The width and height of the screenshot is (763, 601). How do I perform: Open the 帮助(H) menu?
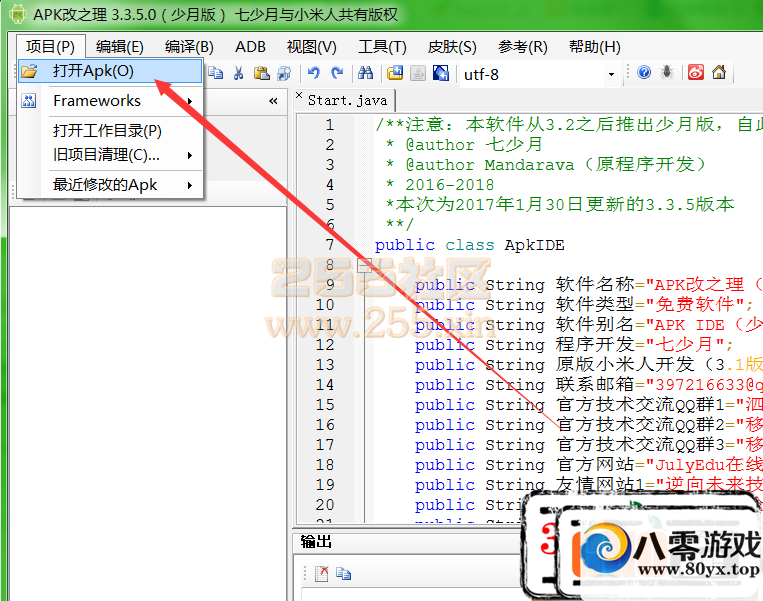tap(595, 47)
